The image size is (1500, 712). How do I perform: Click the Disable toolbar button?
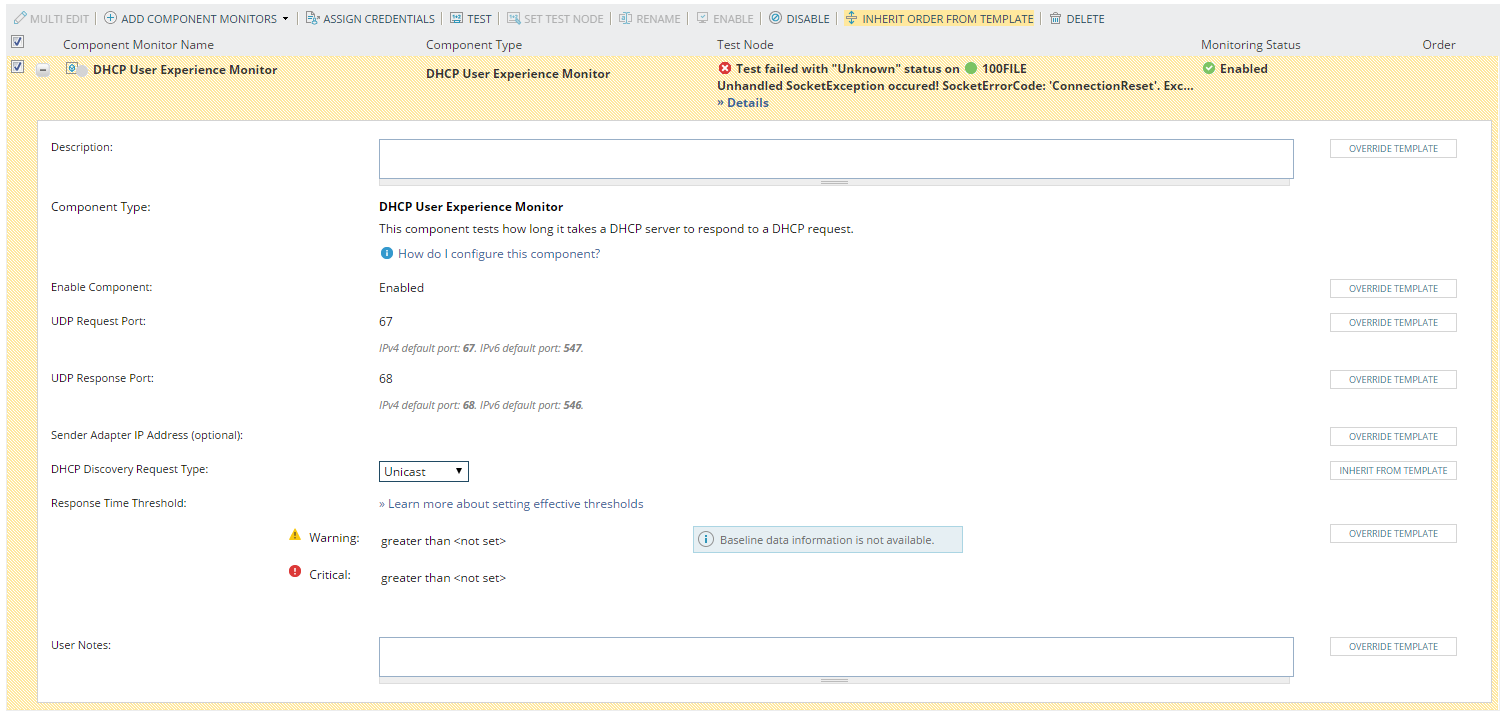tap(799, 18)
